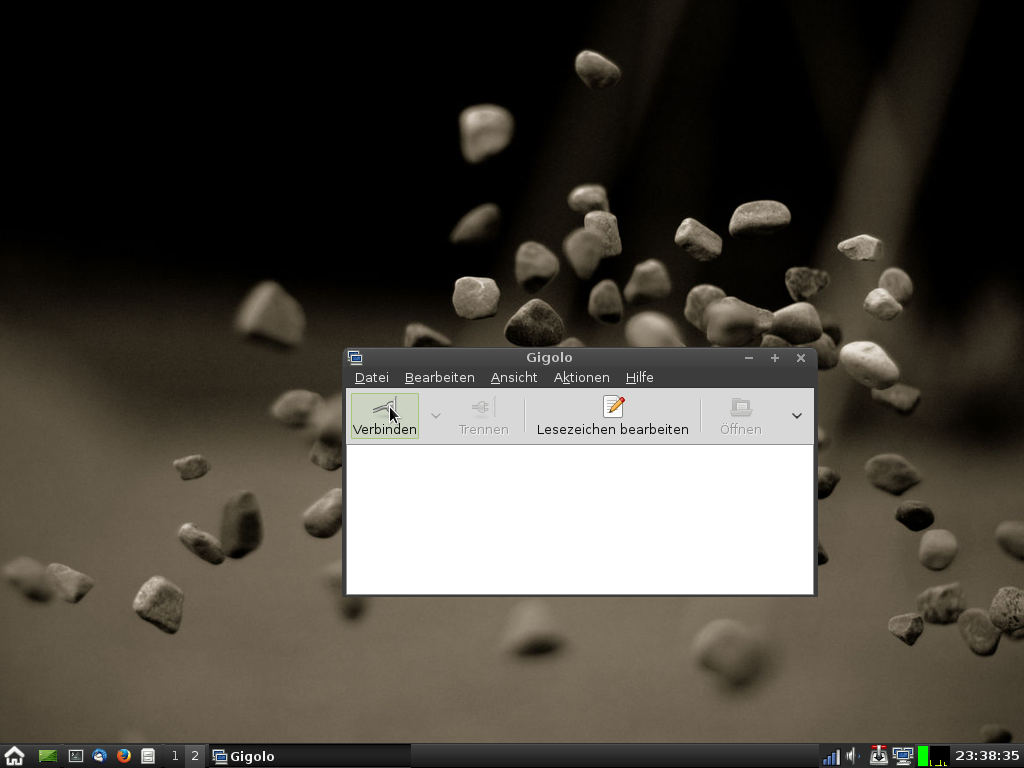This screenshot has height=768, width=1024.
Task: Switch to workspace 2
Action: [x=195, y=756]
